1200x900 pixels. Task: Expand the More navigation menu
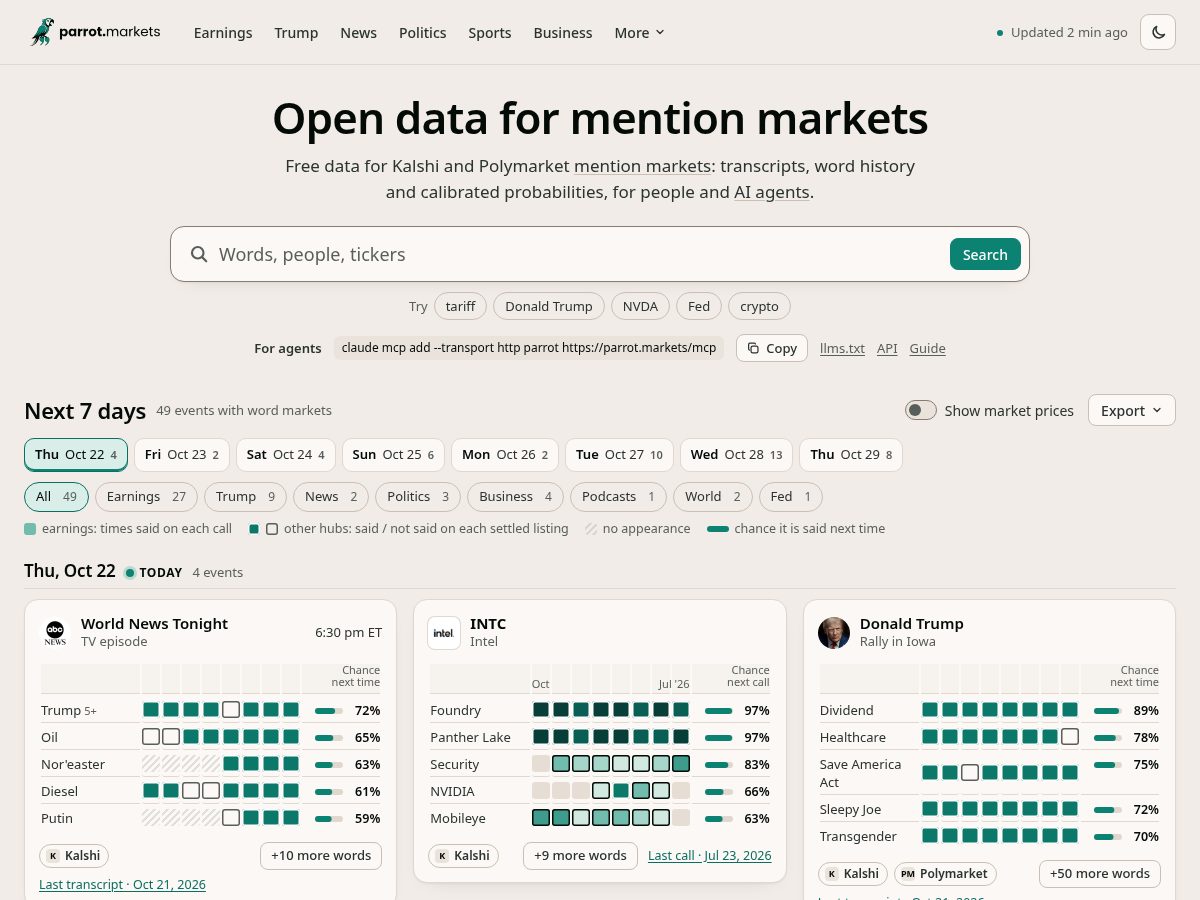coord(639,32)
